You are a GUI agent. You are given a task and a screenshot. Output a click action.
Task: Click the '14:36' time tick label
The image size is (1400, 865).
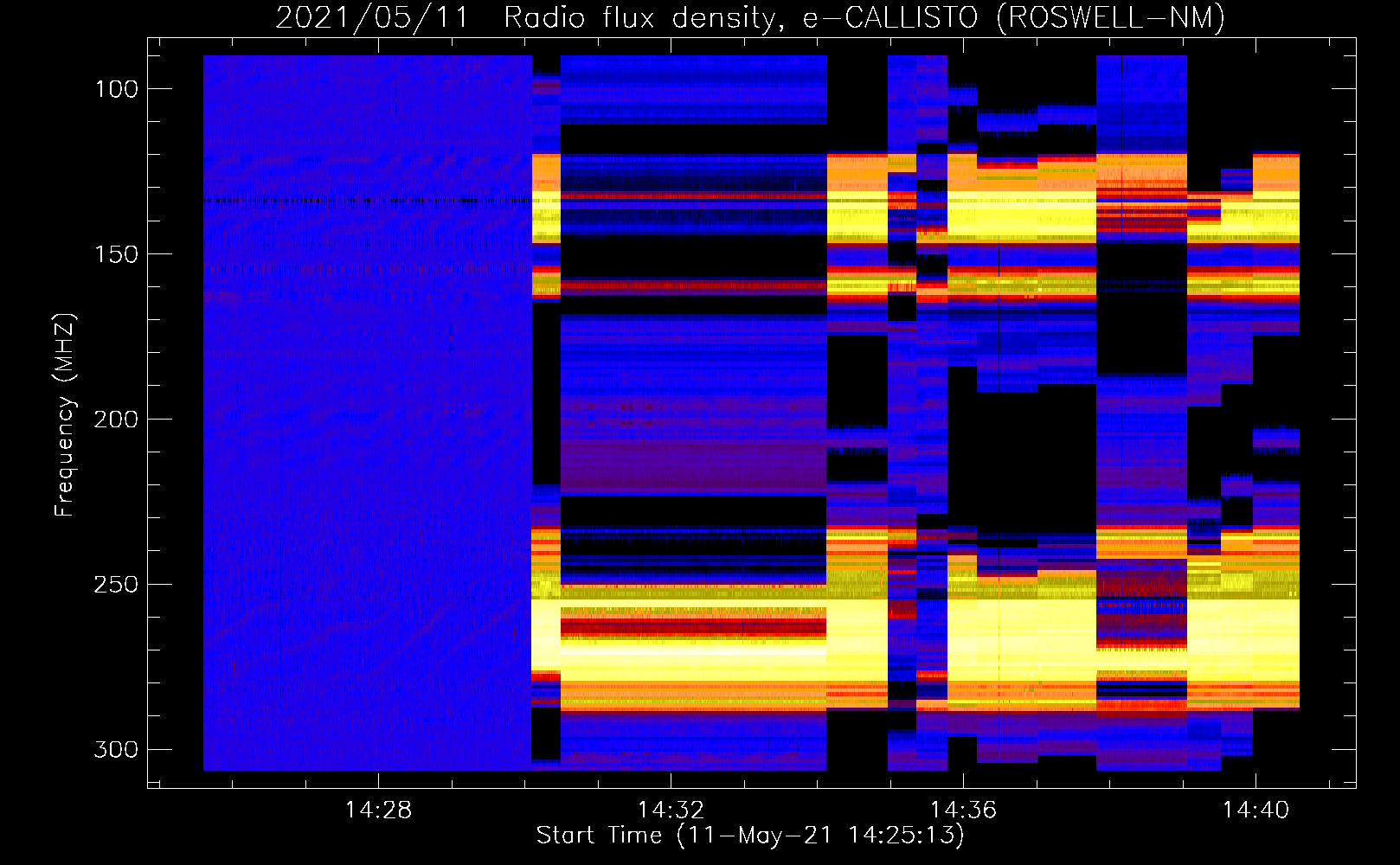point(963,811)
